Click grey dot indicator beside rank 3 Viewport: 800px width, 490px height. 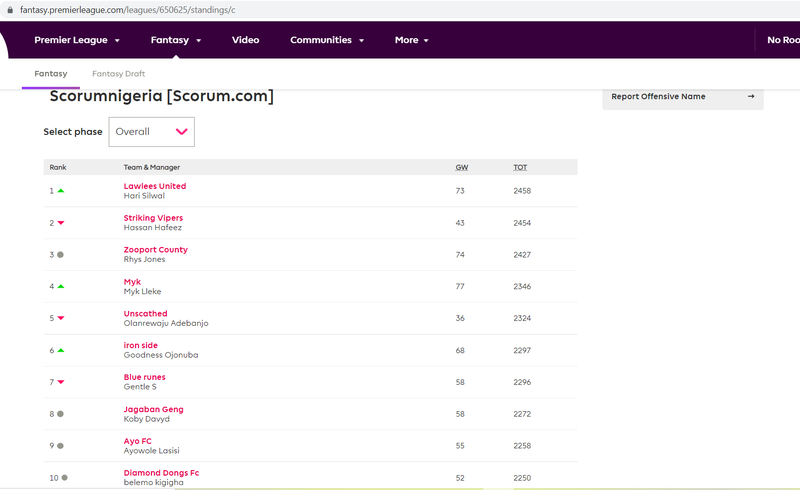pyautogui.click(x=60, y=254)
